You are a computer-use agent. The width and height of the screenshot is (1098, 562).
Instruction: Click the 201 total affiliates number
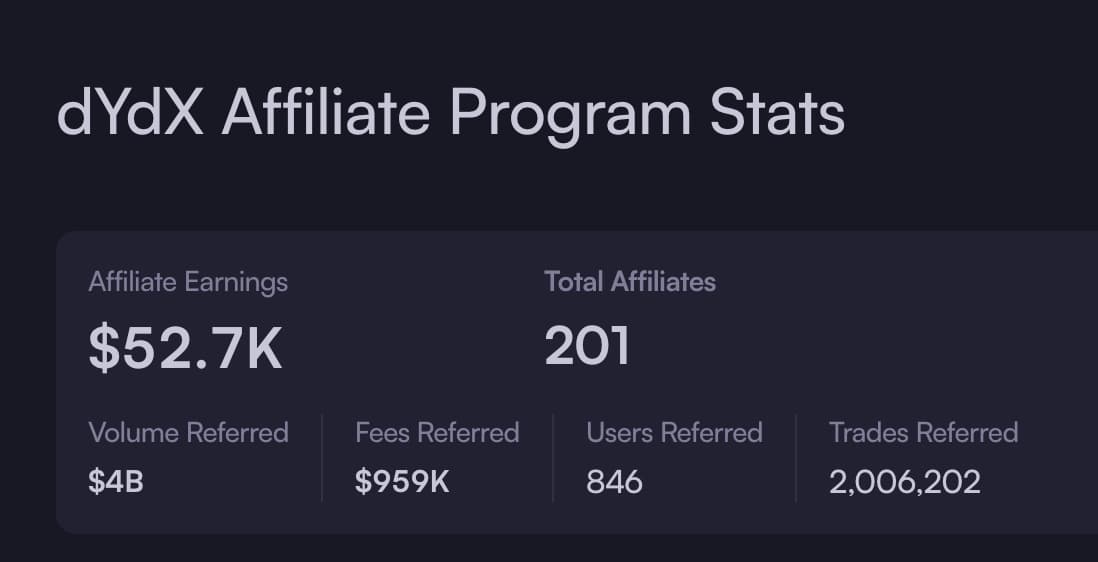(x=587, y=346)
